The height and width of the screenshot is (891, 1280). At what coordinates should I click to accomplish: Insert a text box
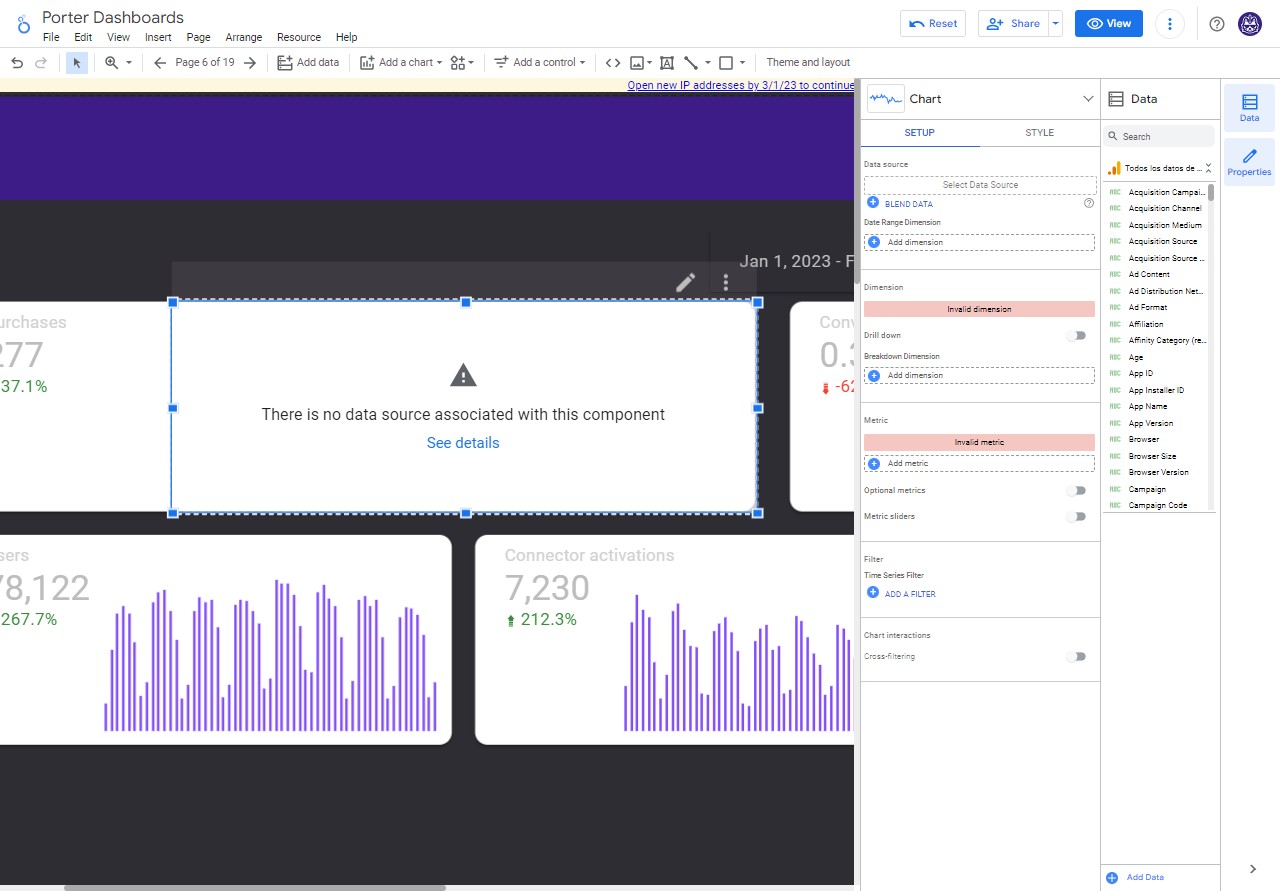[667, 63]
